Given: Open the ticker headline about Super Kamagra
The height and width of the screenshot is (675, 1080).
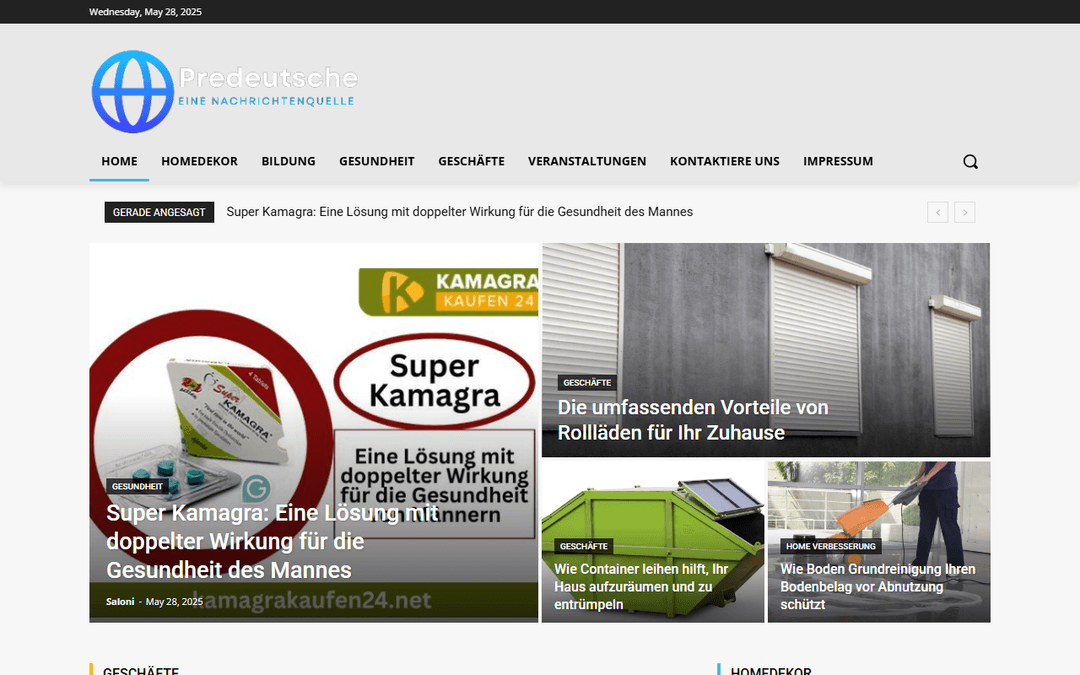Looking at the screenshot, I should point(459,212).
